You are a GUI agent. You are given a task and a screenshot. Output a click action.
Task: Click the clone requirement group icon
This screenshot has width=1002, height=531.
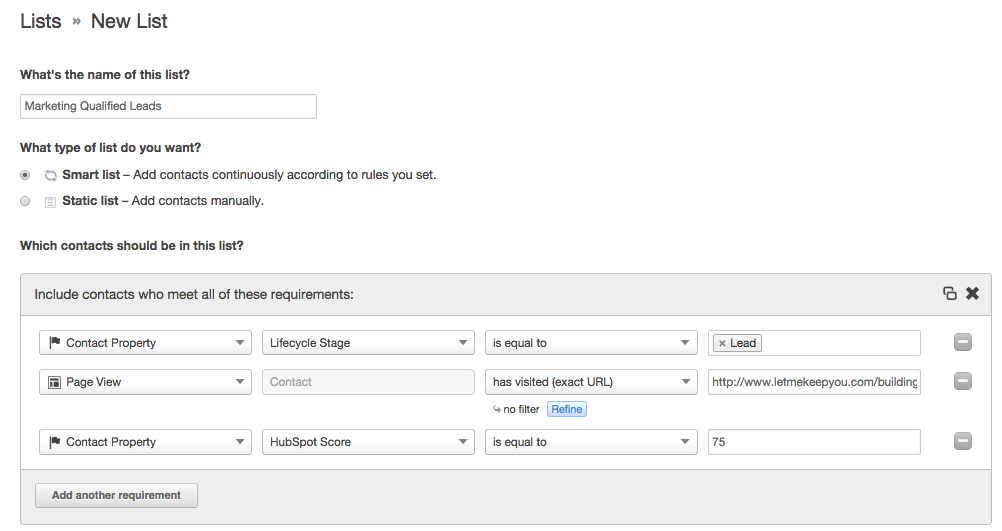coord(949,293)
